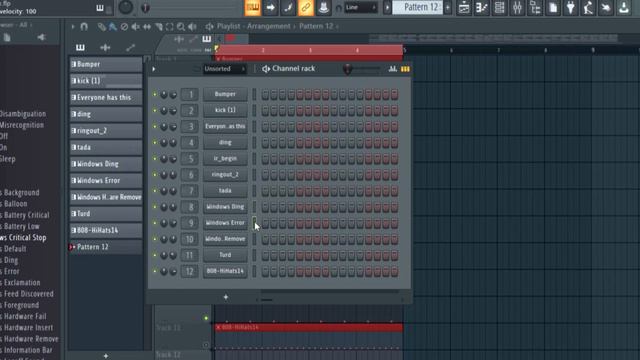Select the playlist Zoom magnifier tool

[x=181, y=27]
